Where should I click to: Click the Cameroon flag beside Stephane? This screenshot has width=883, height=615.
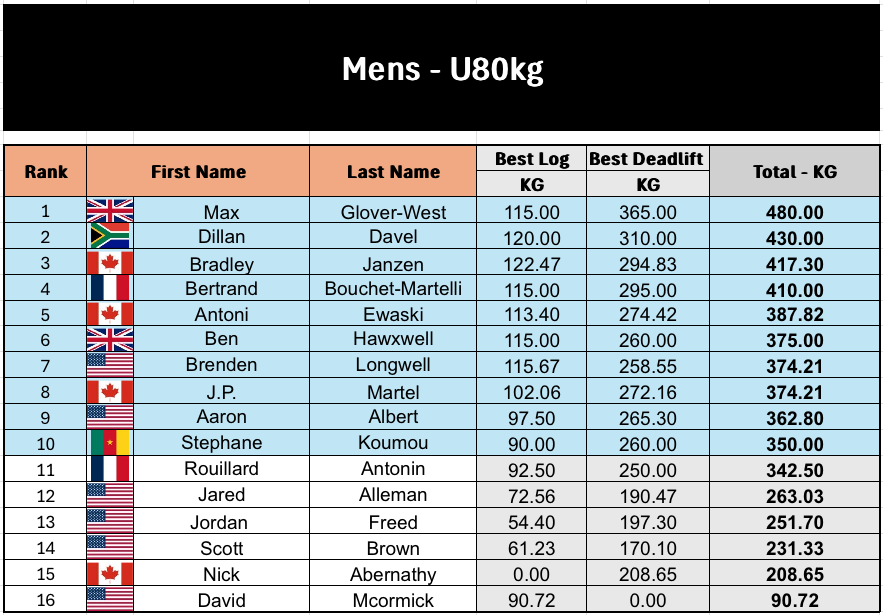[x=110, y=443]
